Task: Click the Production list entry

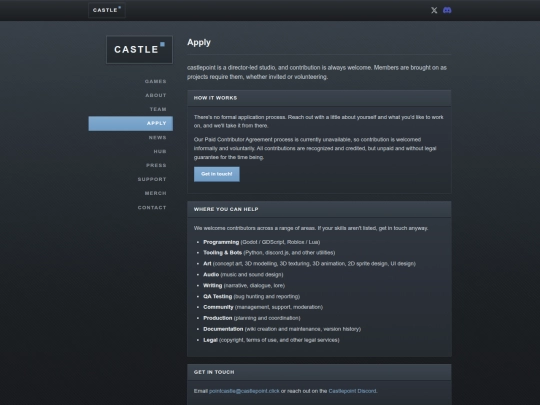Action: [252, 318]
